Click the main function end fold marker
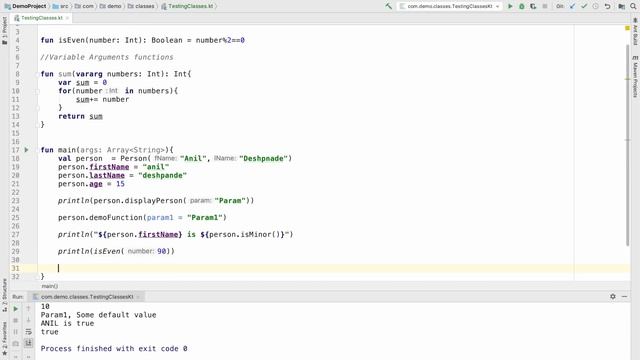Image resolution: width=640 pixels, height=360 pixels. 38,276
